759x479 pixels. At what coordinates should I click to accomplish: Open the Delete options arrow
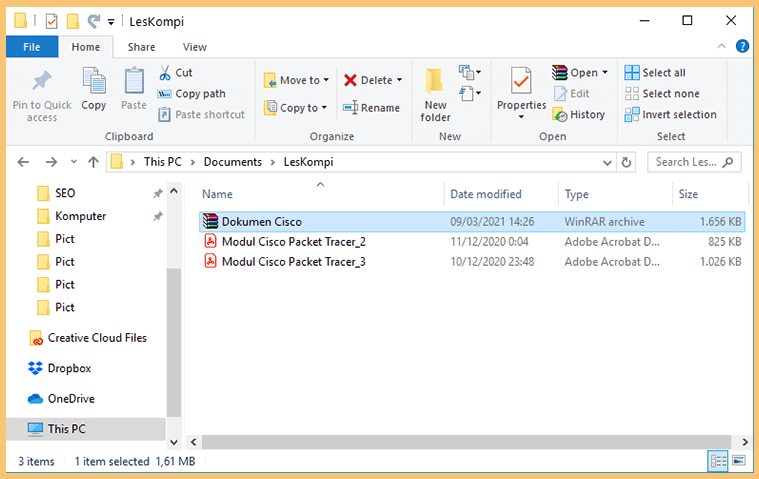tap(399, 80)
